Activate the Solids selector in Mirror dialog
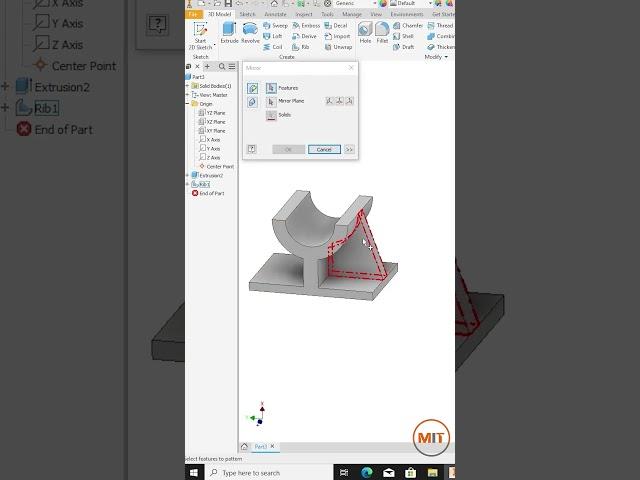Screen dimensions: 640x480 tap(271, 115)
